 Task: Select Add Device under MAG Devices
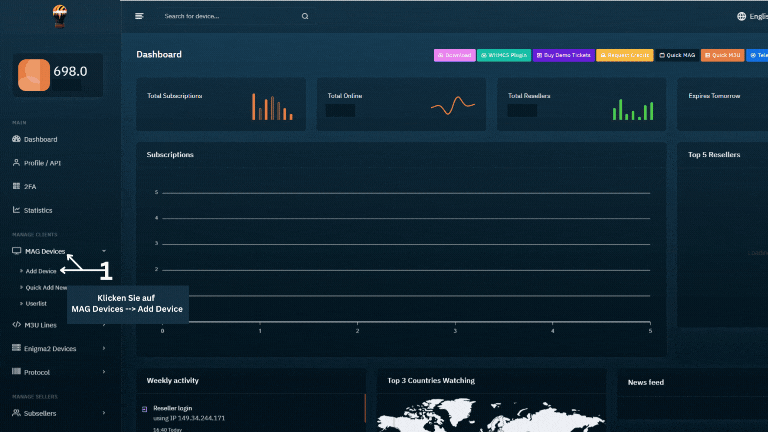(x=41, y=271)
